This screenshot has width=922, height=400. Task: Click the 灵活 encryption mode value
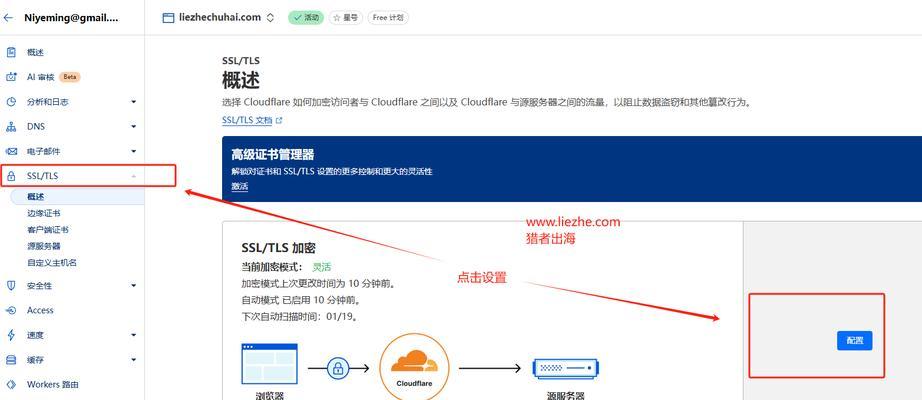tap(322, 267)
